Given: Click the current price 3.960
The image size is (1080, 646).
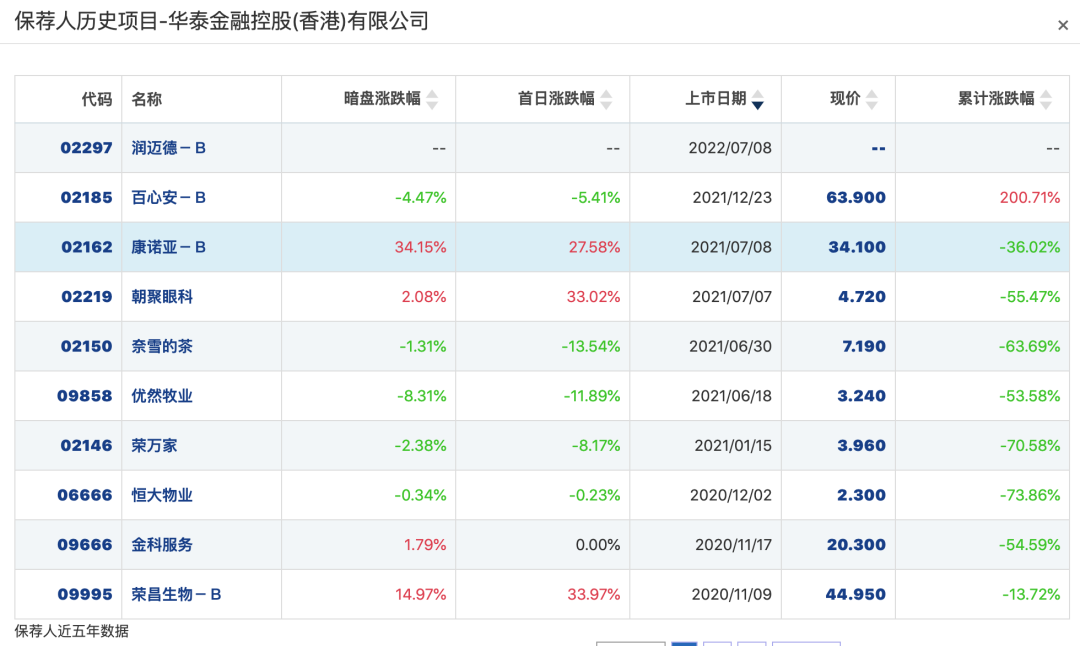Looking at the screenshot, I should [862, 446].
